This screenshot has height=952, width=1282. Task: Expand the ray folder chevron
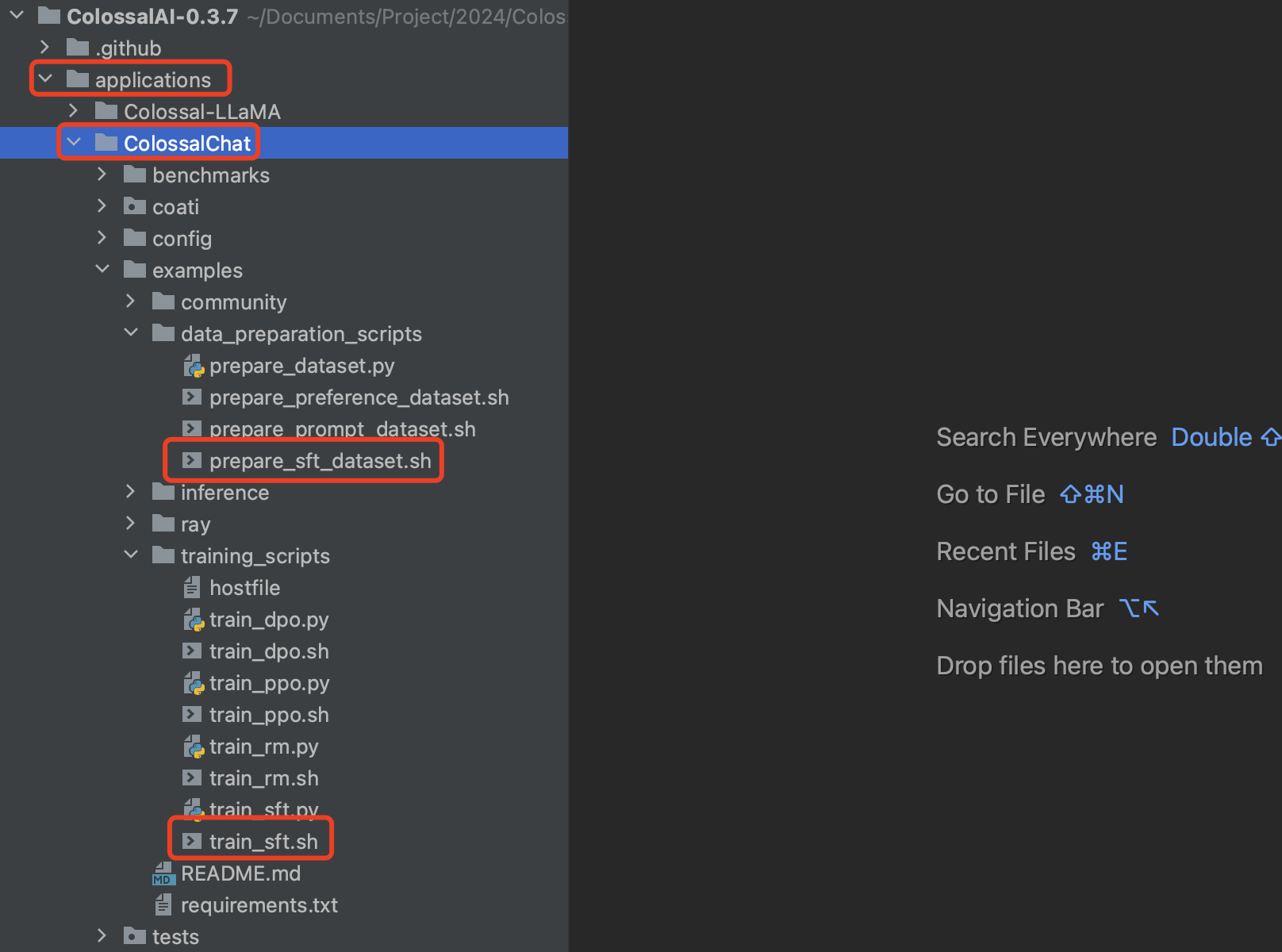pyautogui.click(x=131, y=523)
